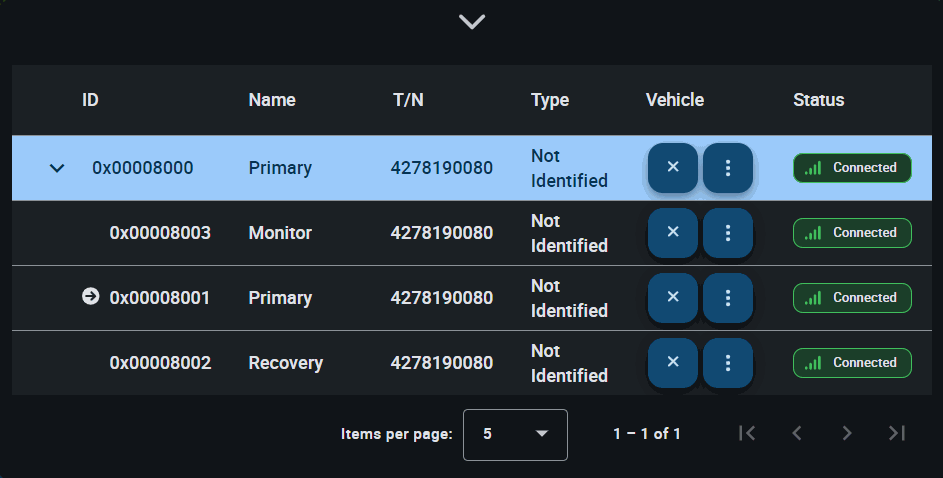Open the three-dot menu for row 0x00008001
943x478 pixels.
pos(728,298)
